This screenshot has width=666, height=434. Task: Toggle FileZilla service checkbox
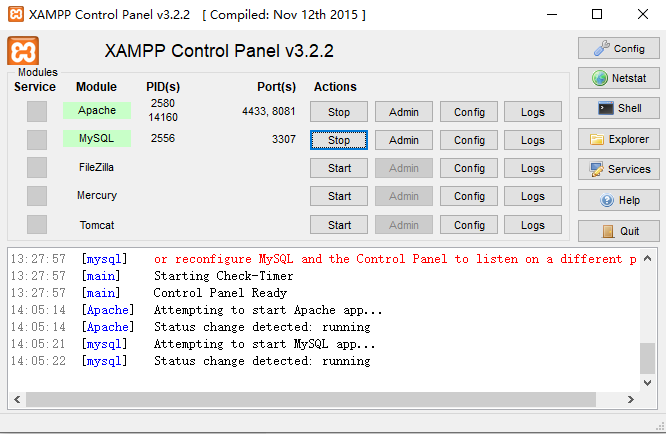(37, 168)
